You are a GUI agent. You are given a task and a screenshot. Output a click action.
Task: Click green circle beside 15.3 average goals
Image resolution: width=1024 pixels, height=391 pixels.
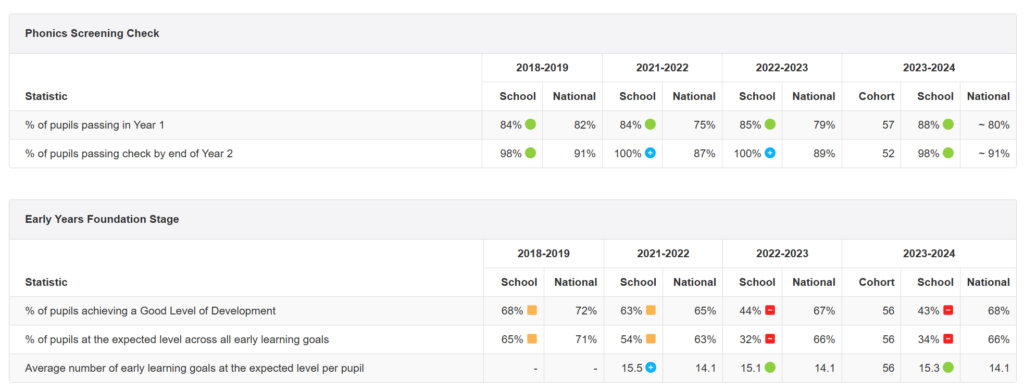coord(948,368)
